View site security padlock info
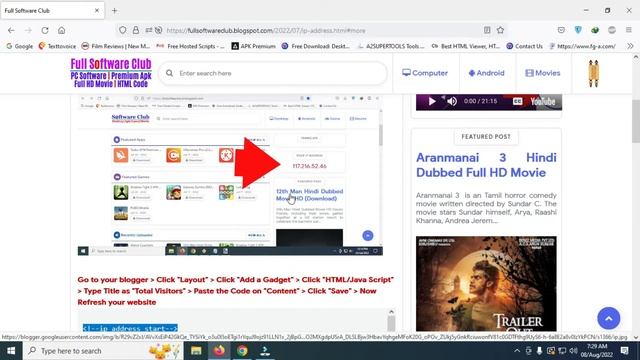The width and height of the screenshot is (640, 360). (136, 30)
